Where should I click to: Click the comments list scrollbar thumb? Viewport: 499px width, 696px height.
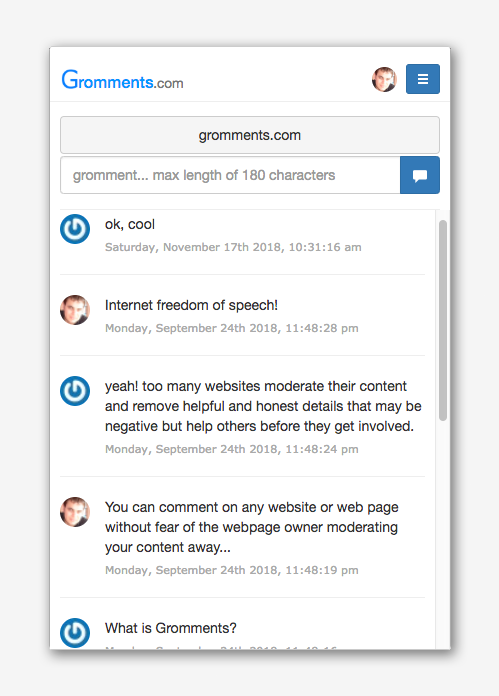(443, 320)
